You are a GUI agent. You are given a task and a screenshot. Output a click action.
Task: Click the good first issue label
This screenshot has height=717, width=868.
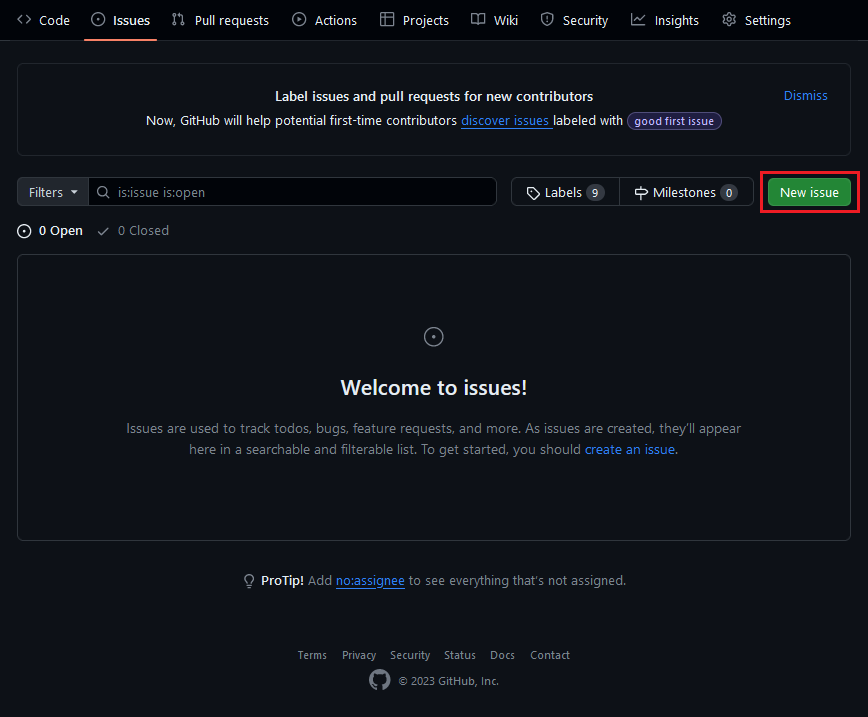[674, 121]
